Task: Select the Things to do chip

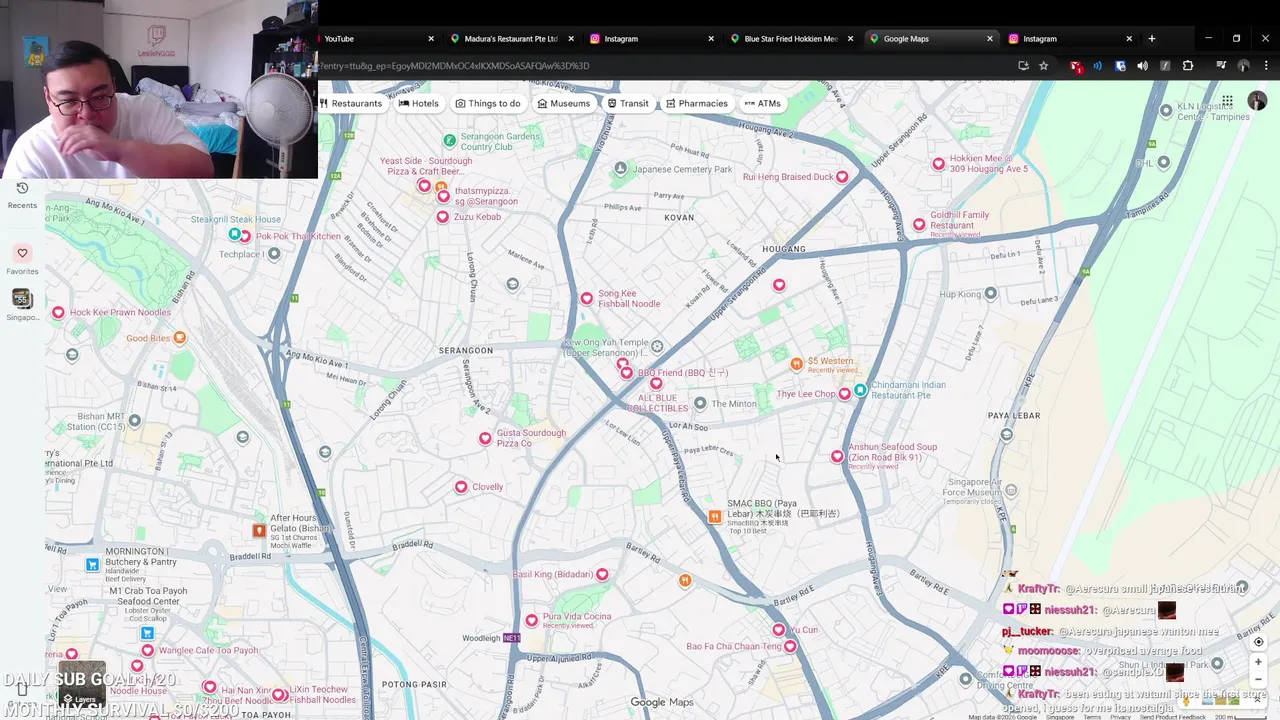Action: coord(488,103)
